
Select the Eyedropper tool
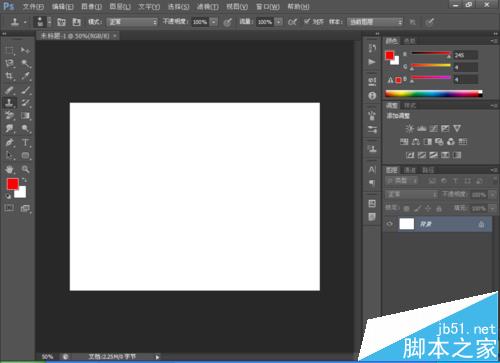pyautogui.click(x=25, y=76)
